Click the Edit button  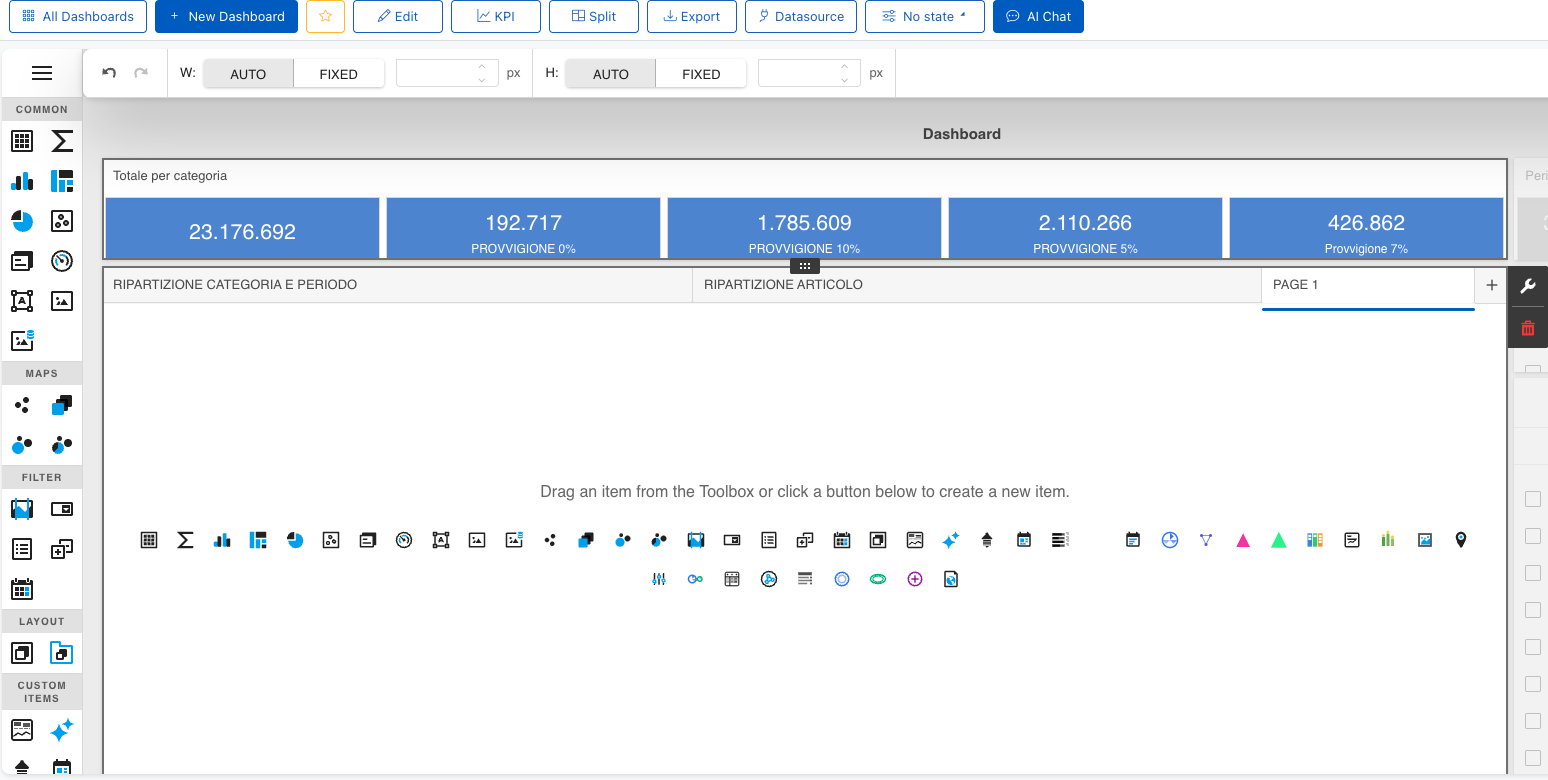[x=398, y=16]
